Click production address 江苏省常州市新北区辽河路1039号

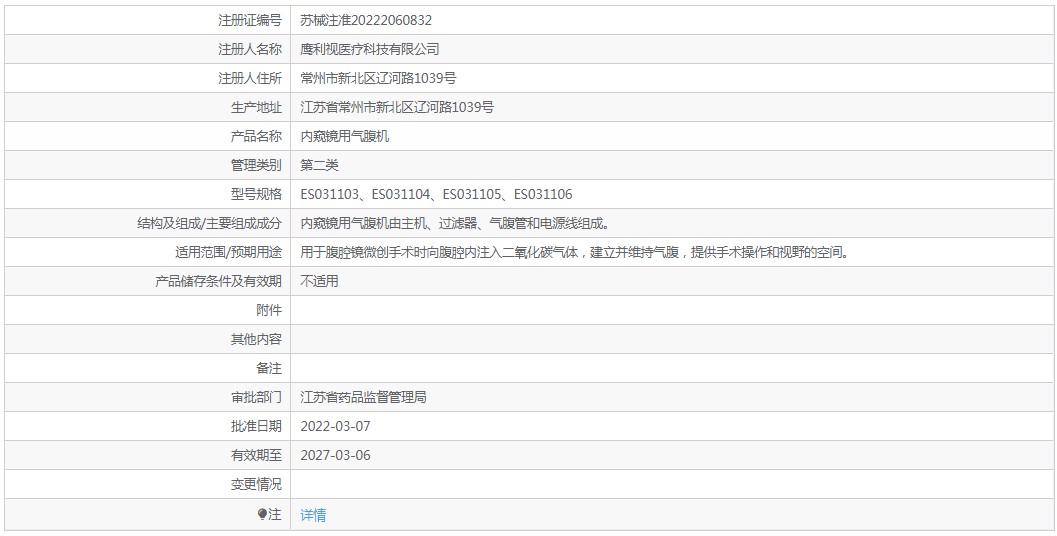[397, 107]
